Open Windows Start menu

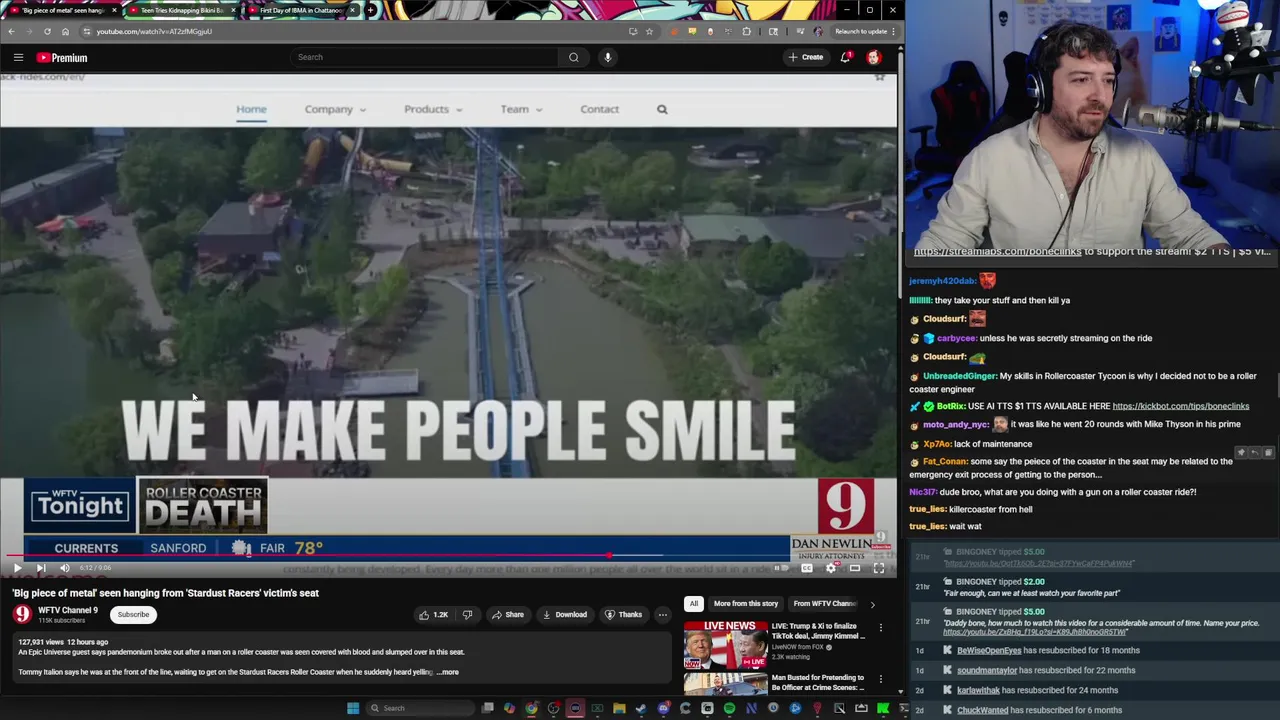coord(352,708)
